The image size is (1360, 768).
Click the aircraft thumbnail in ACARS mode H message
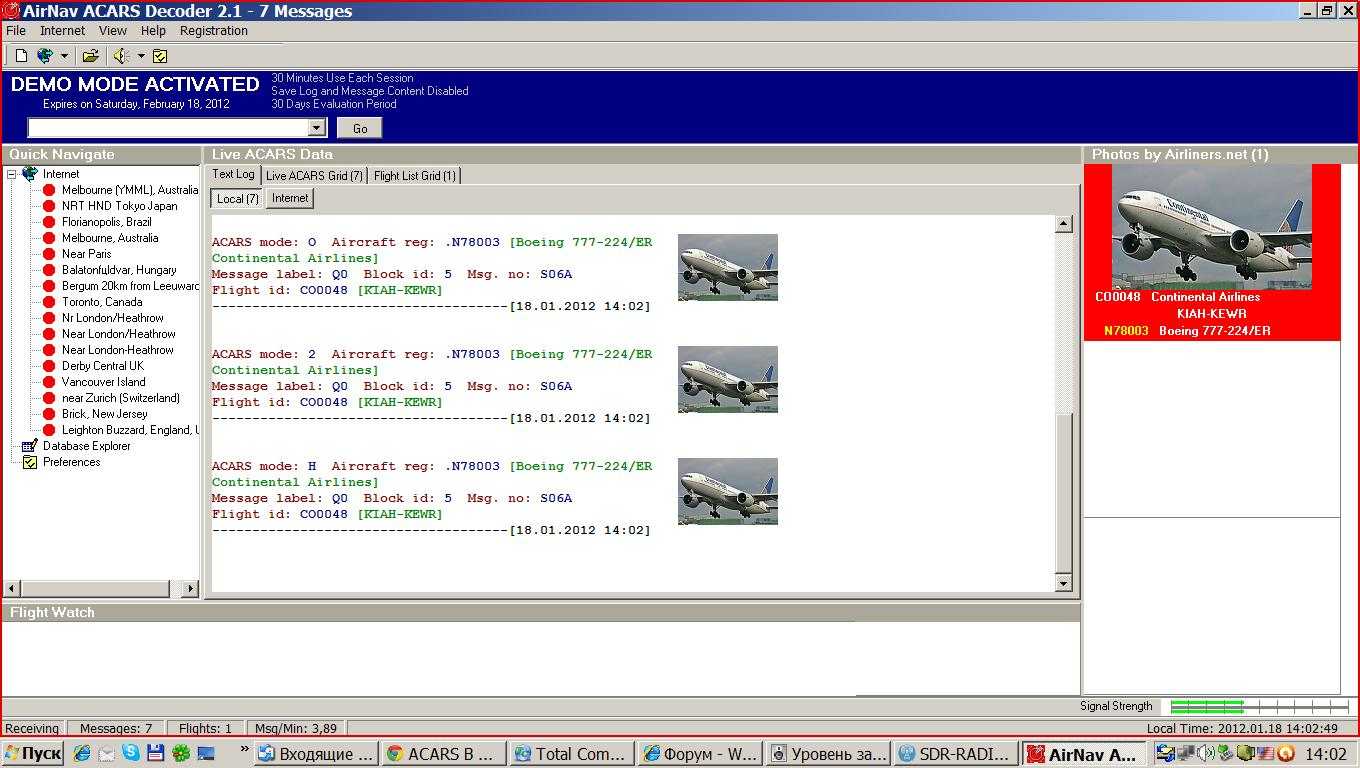(727, 491)
